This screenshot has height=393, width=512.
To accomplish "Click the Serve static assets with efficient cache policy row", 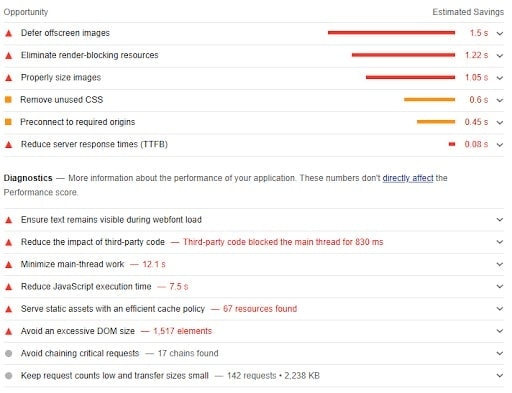I will pos(254,309).
